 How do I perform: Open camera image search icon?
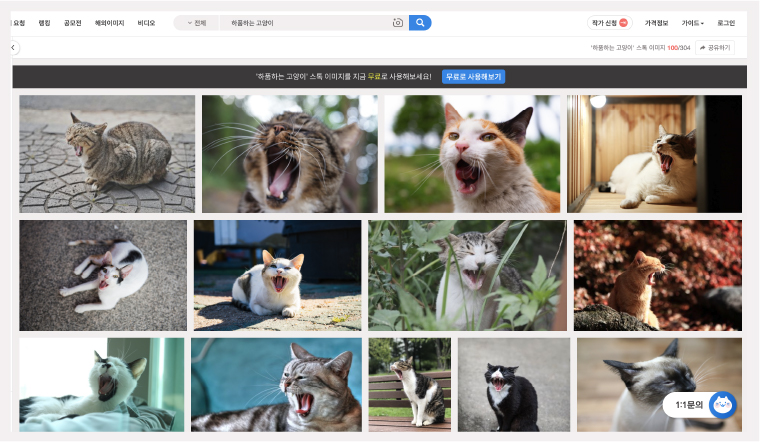pyautogui.click(x=397, y=22)
